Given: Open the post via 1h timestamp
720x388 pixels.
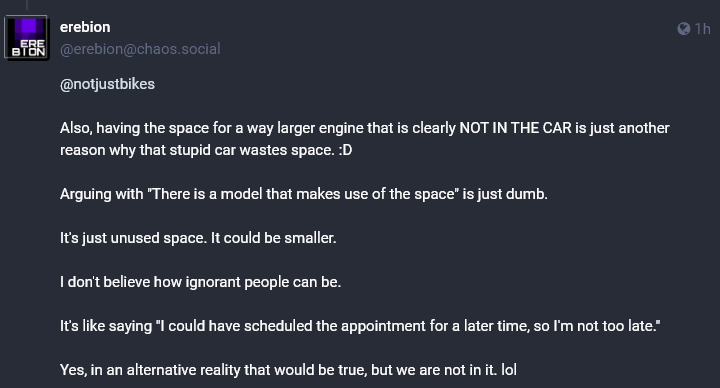Looking at the screenshot, I should 703,29.
